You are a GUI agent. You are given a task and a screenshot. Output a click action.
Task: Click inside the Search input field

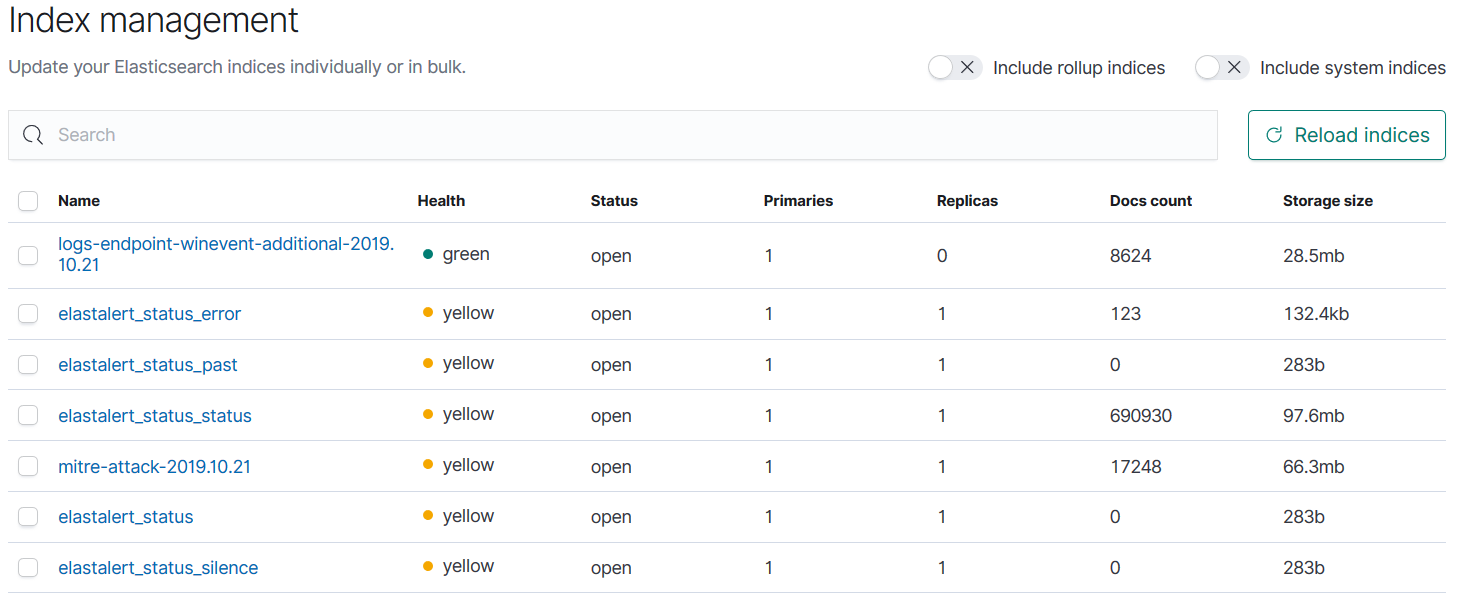pyautogui.click(x=400, y=134)
